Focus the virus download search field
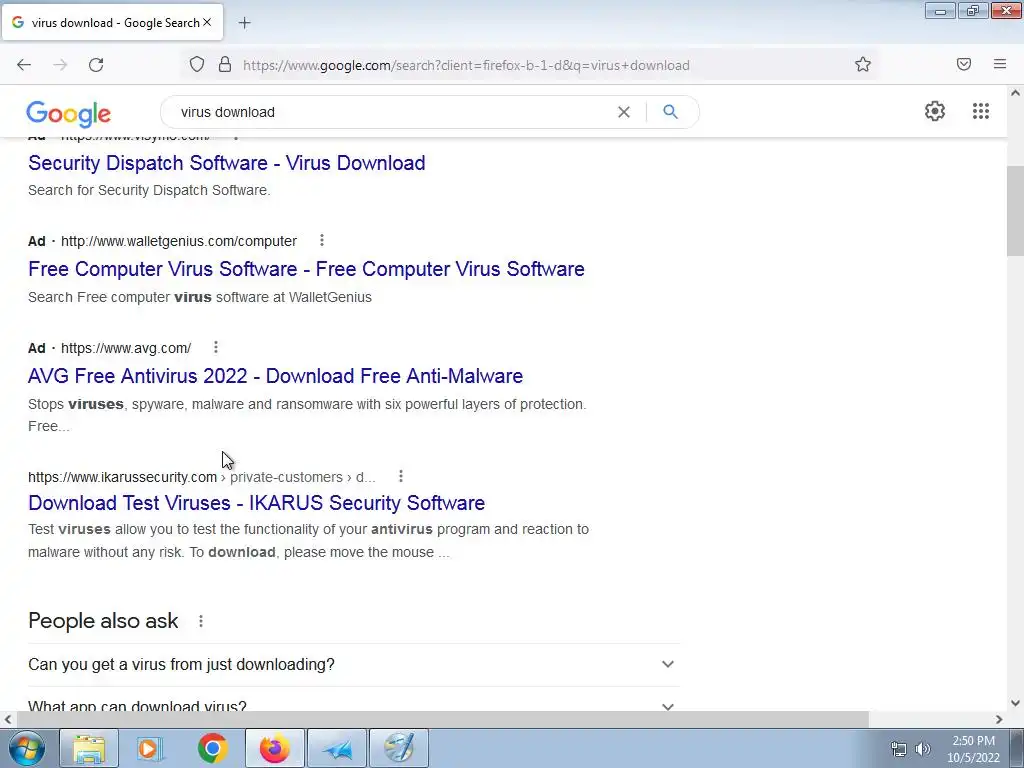Screen dimensions: 1024x768 [392, 112]
